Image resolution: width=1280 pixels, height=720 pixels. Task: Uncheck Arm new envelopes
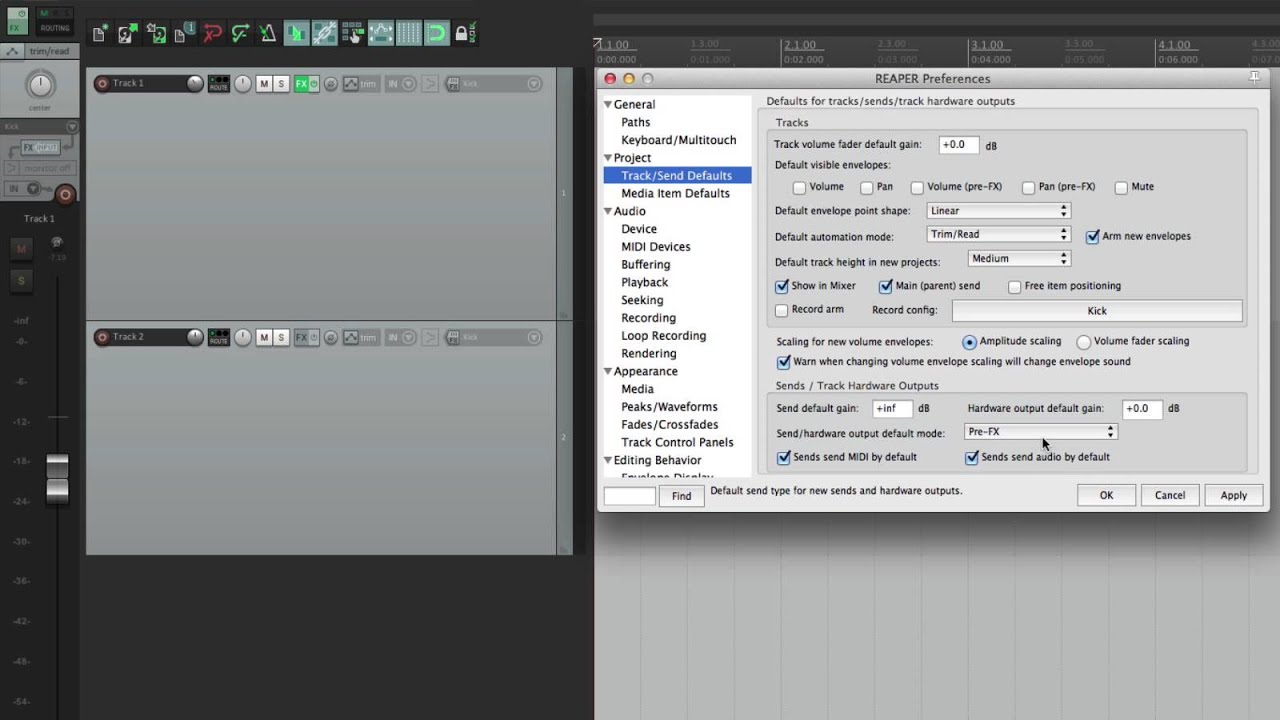[x=1092, y=237]
